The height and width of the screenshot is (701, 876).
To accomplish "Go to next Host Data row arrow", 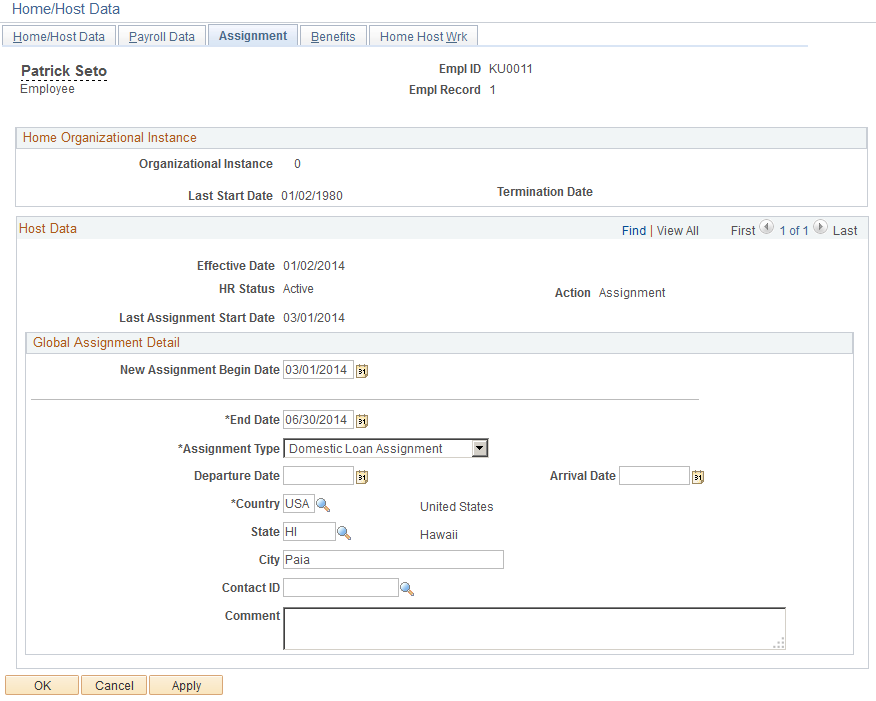I will click(820, 227).
